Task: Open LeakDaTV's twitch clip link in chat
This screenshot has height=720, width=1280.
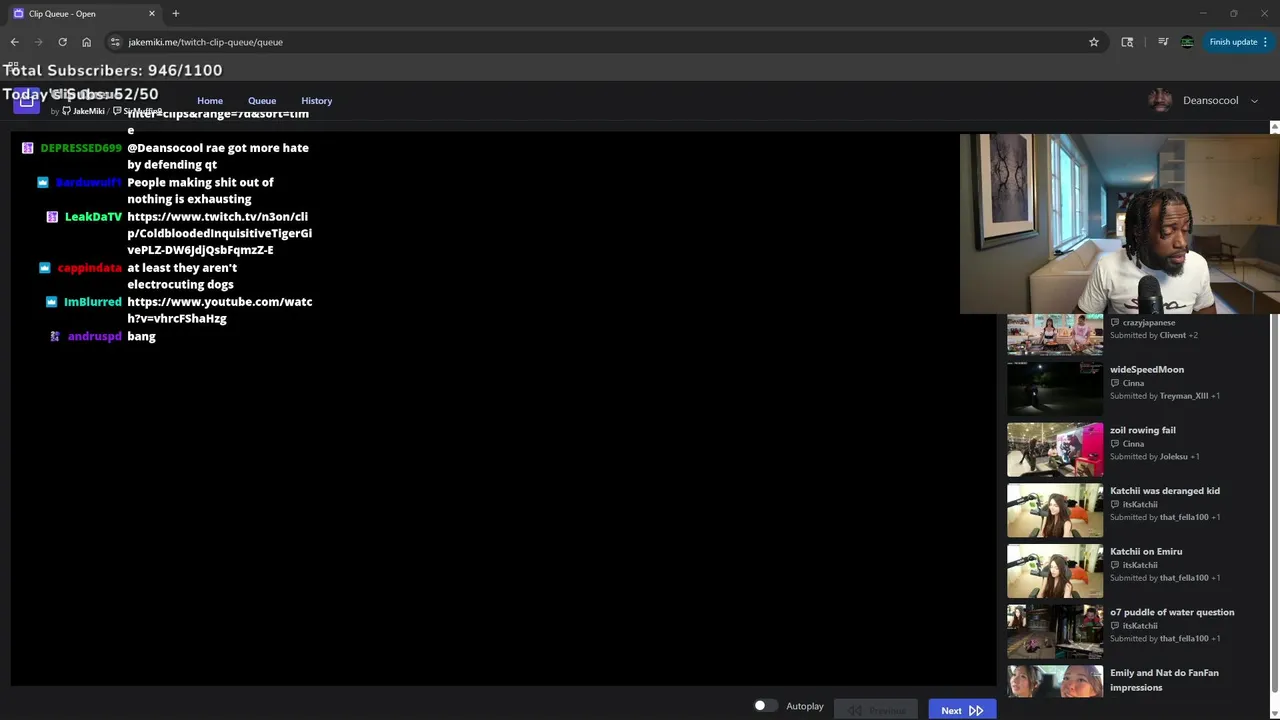Action: (x=220, y=233)
